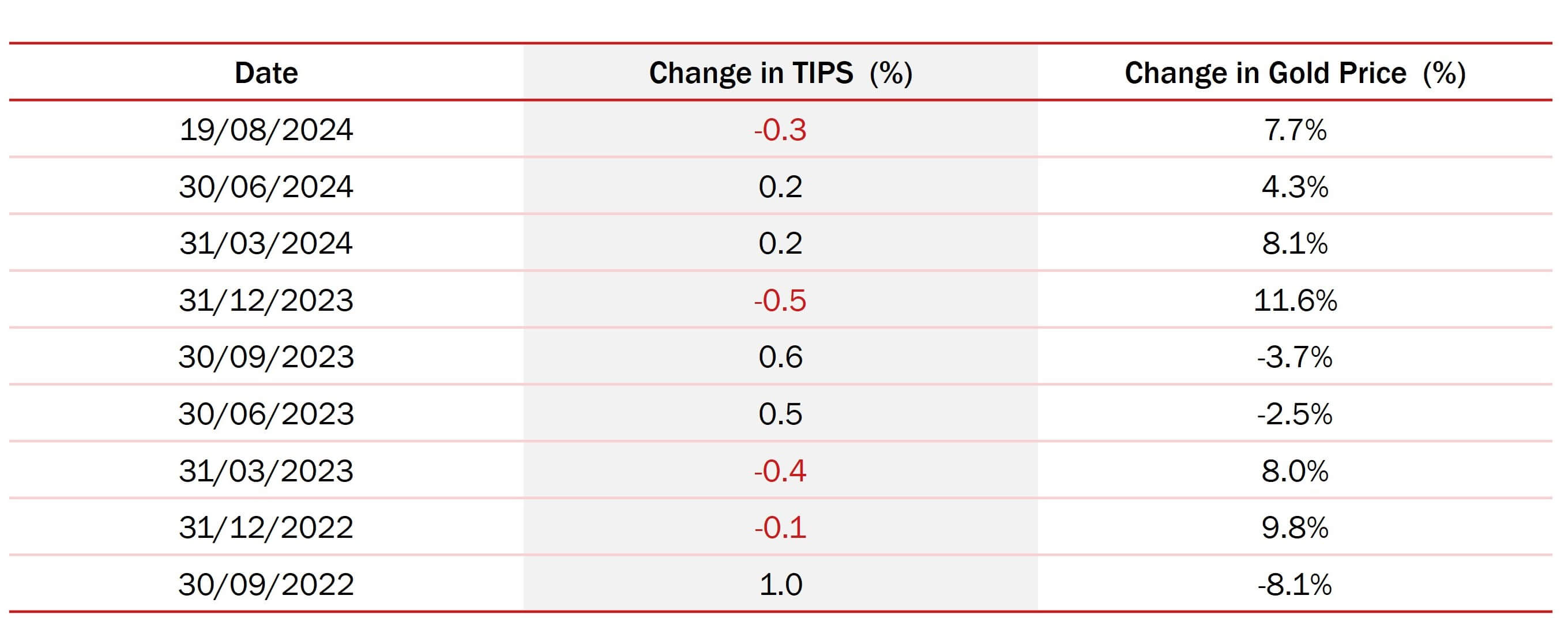Screen dimensions: 1568x618
Task: Click the 30/09/2022 date cell
Action: 266,585
